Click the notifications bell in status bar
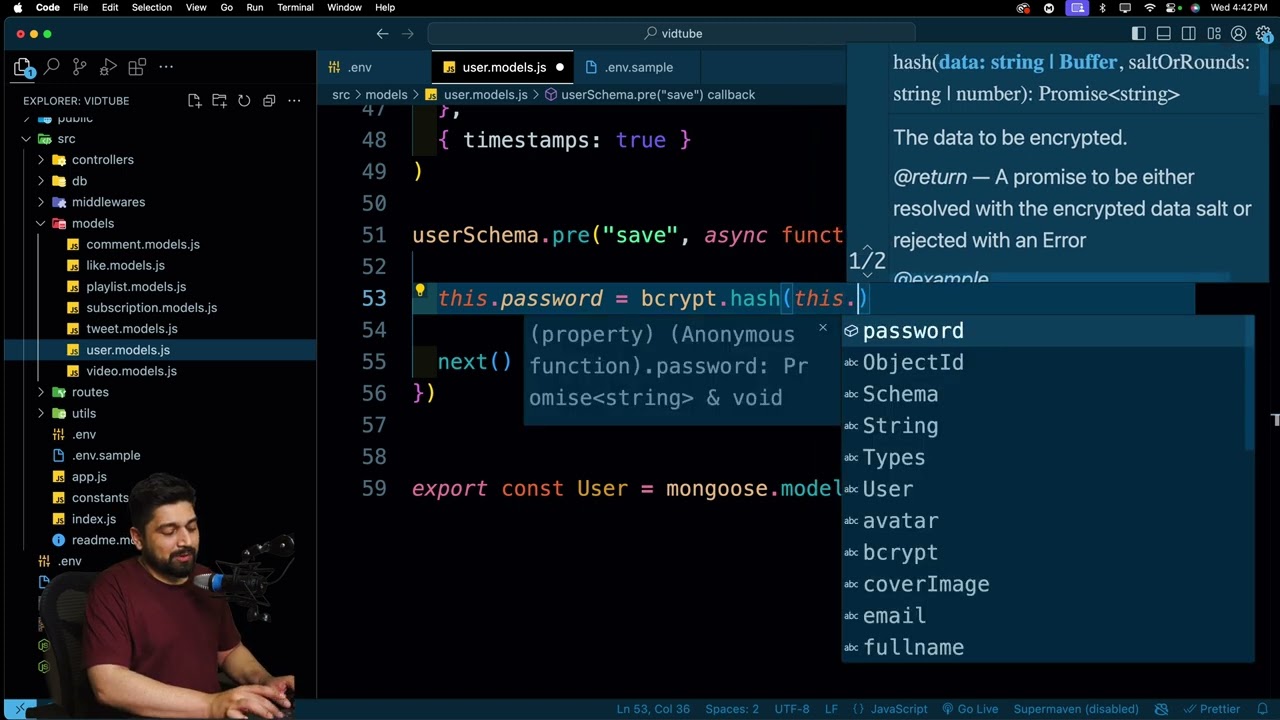1280x720 pixels. pyautogui.click(x=1262, y=709)
